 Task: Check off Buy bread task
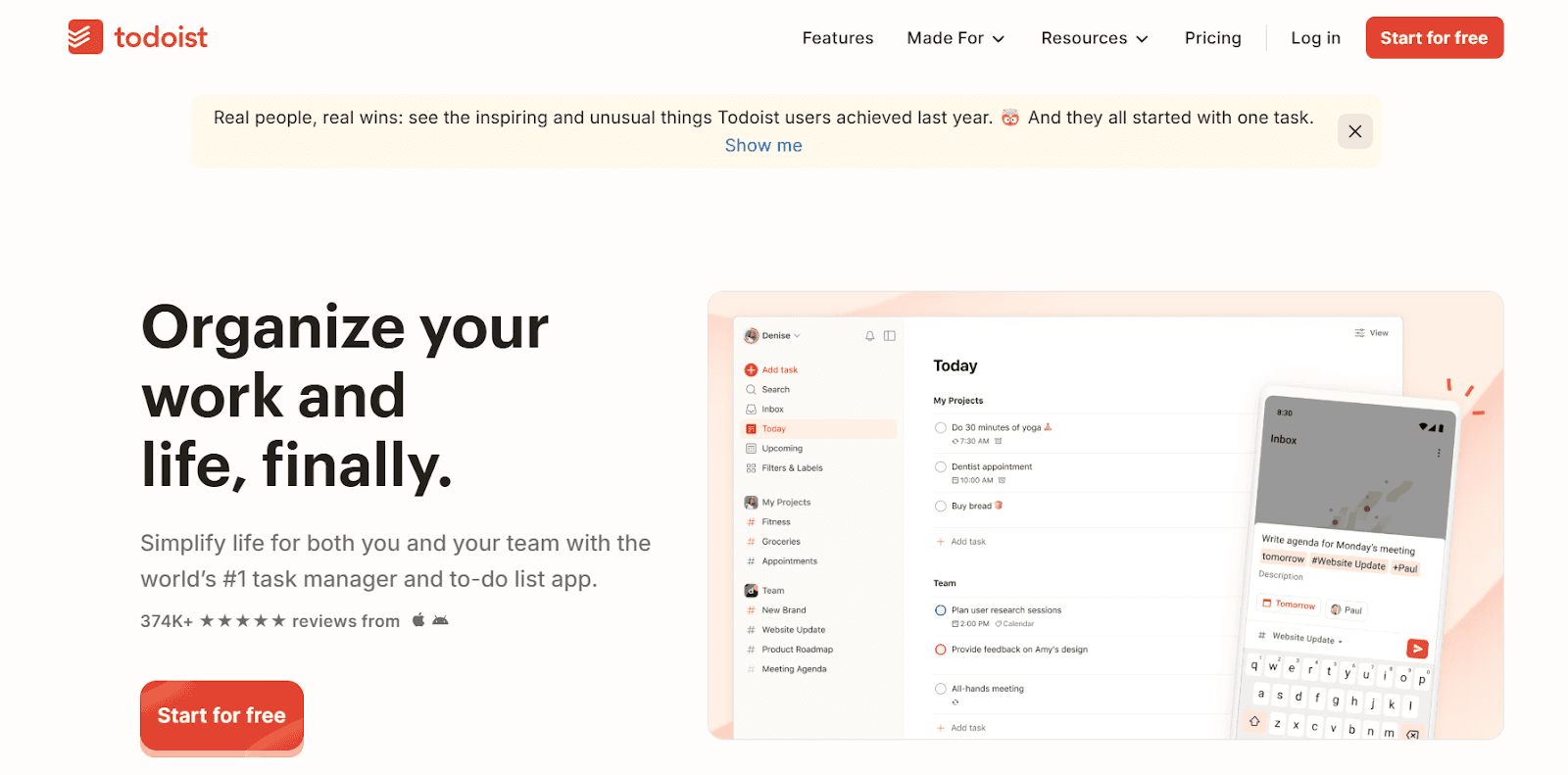(941, 507)
